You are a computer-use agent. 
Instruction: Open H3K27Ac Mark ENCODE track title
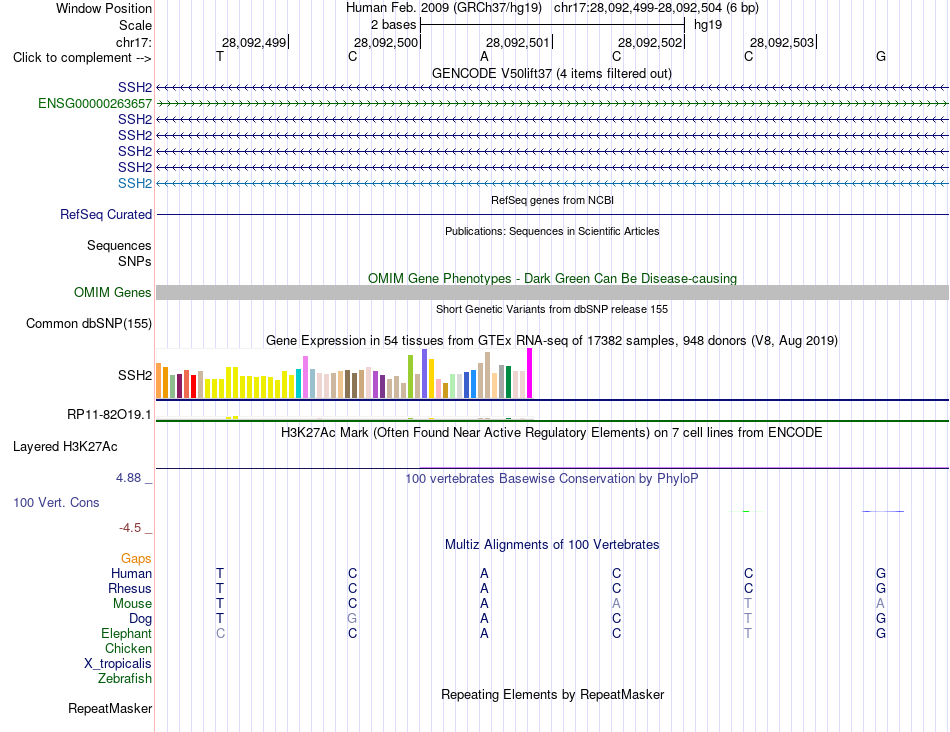click(552, 433)
